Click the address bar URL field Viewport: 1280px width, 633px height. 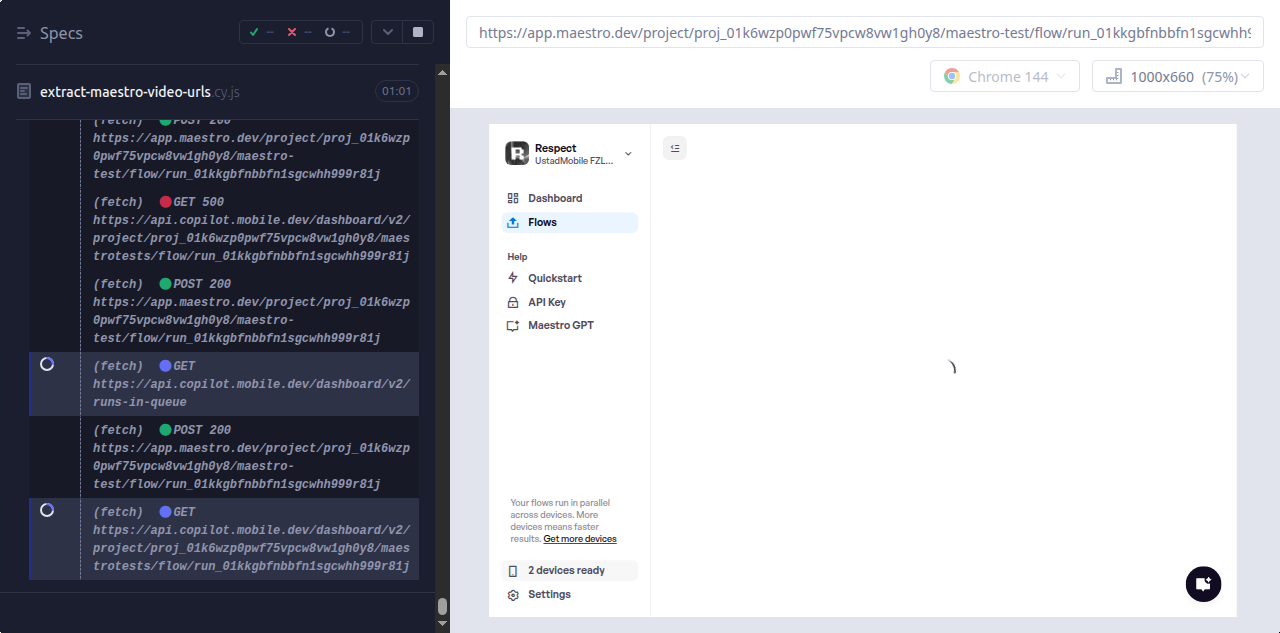tap(864, 33)
